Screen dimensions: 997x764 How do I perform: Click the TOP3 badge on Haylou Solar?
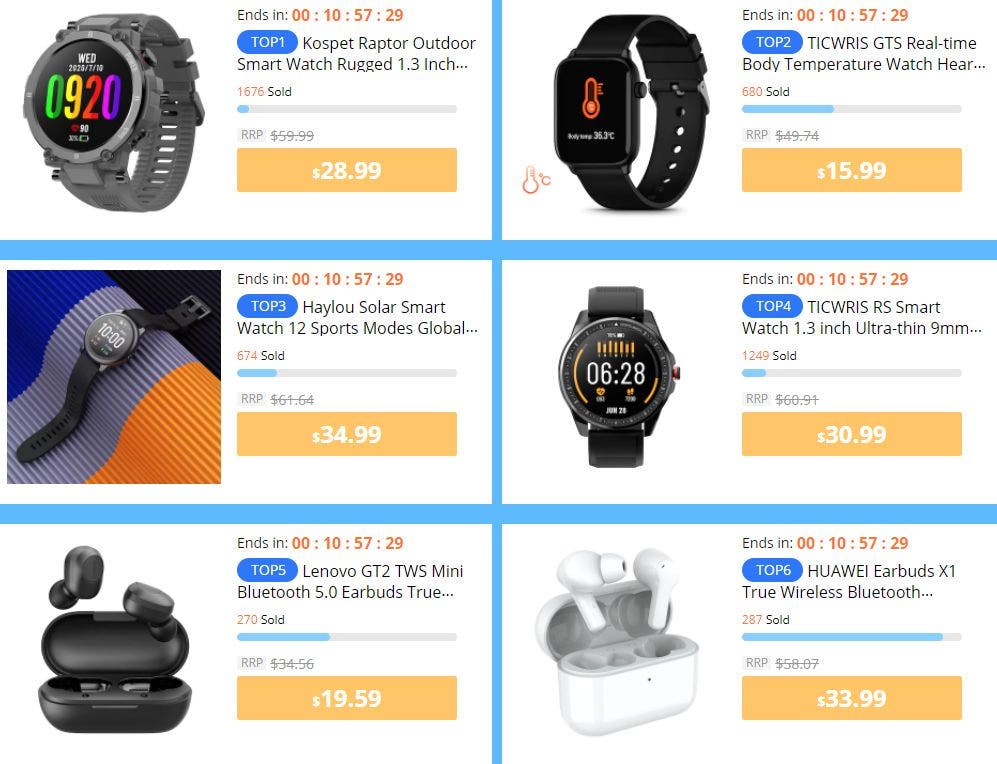pos(267,306)
